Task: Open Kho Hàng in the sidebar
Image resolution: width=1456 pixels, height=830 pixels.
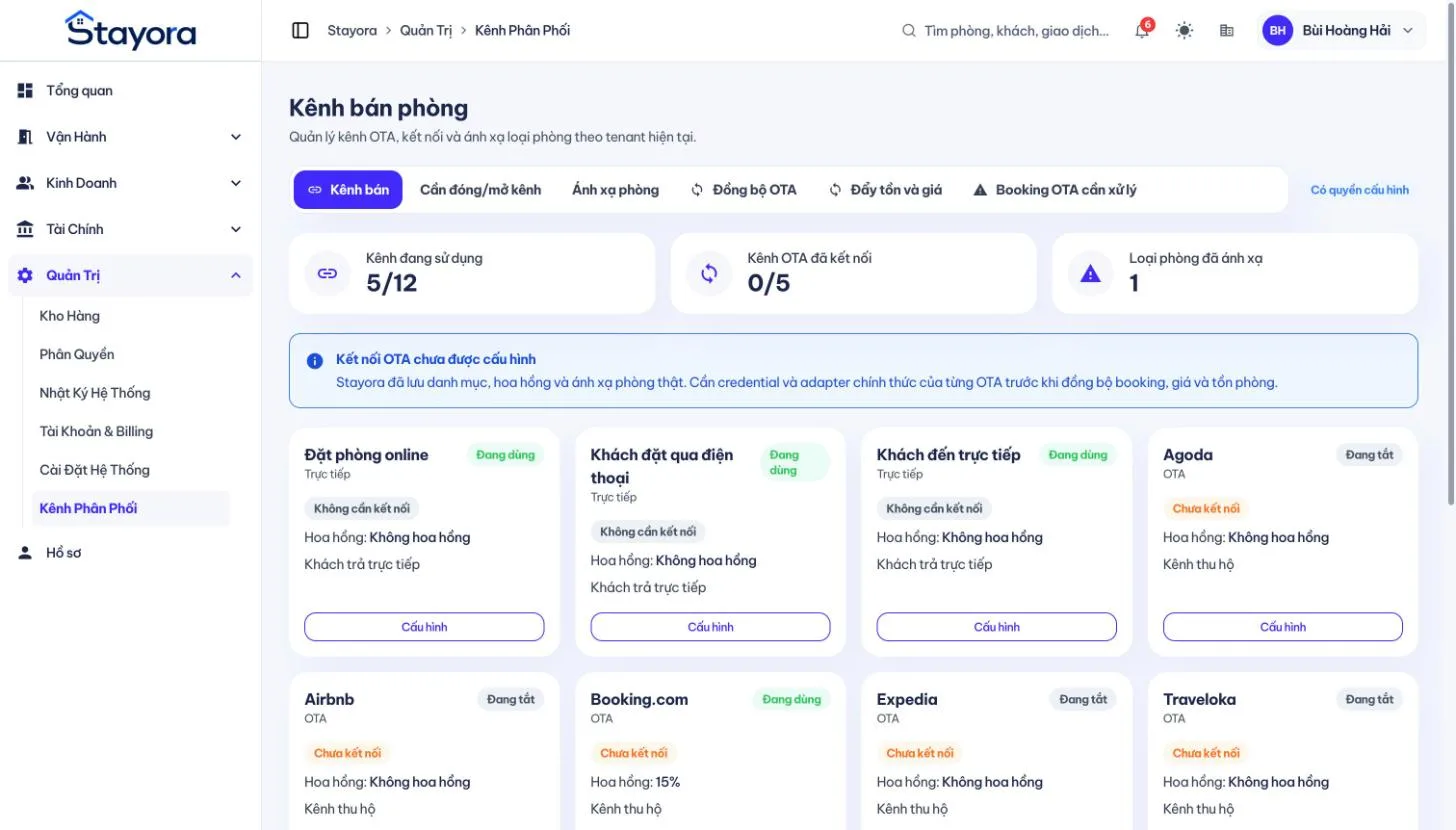Action: [x=131, y=316]
